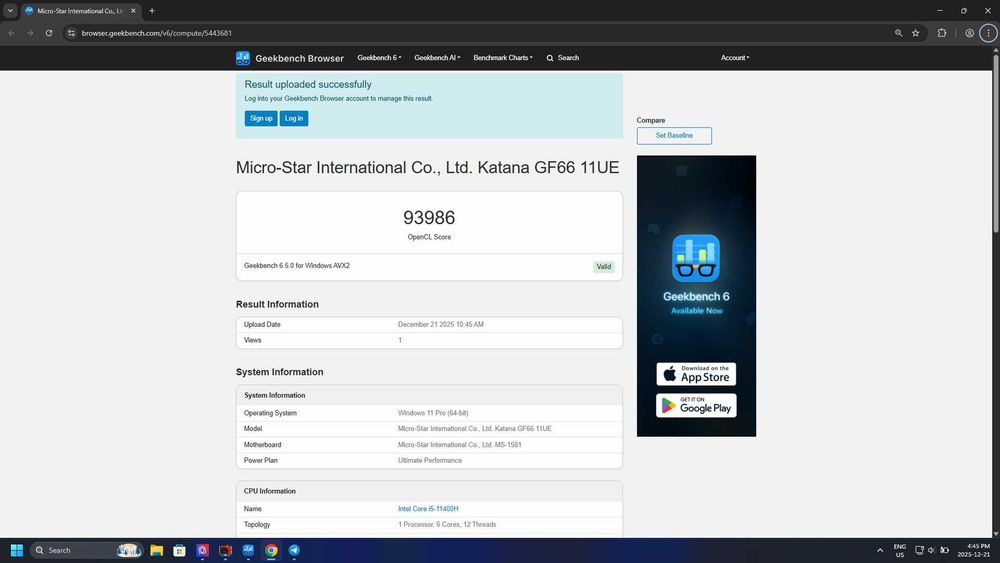Expand the Geekbench 6 dropdown menu
The width and height of the screenshot is (1000, 563).
379,58
